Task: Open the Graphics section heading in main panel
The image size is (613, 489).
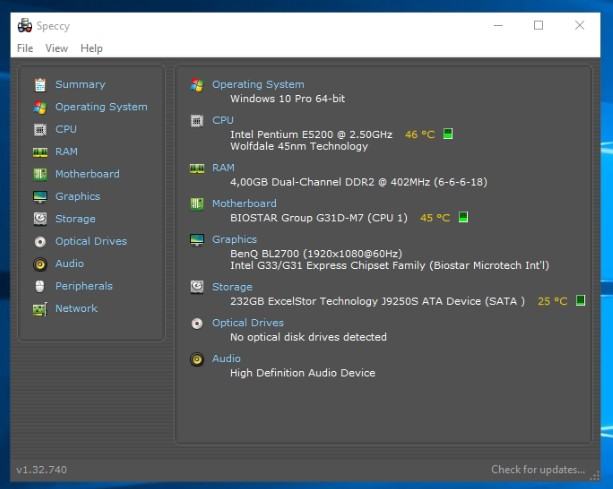Action: (234, 239)
